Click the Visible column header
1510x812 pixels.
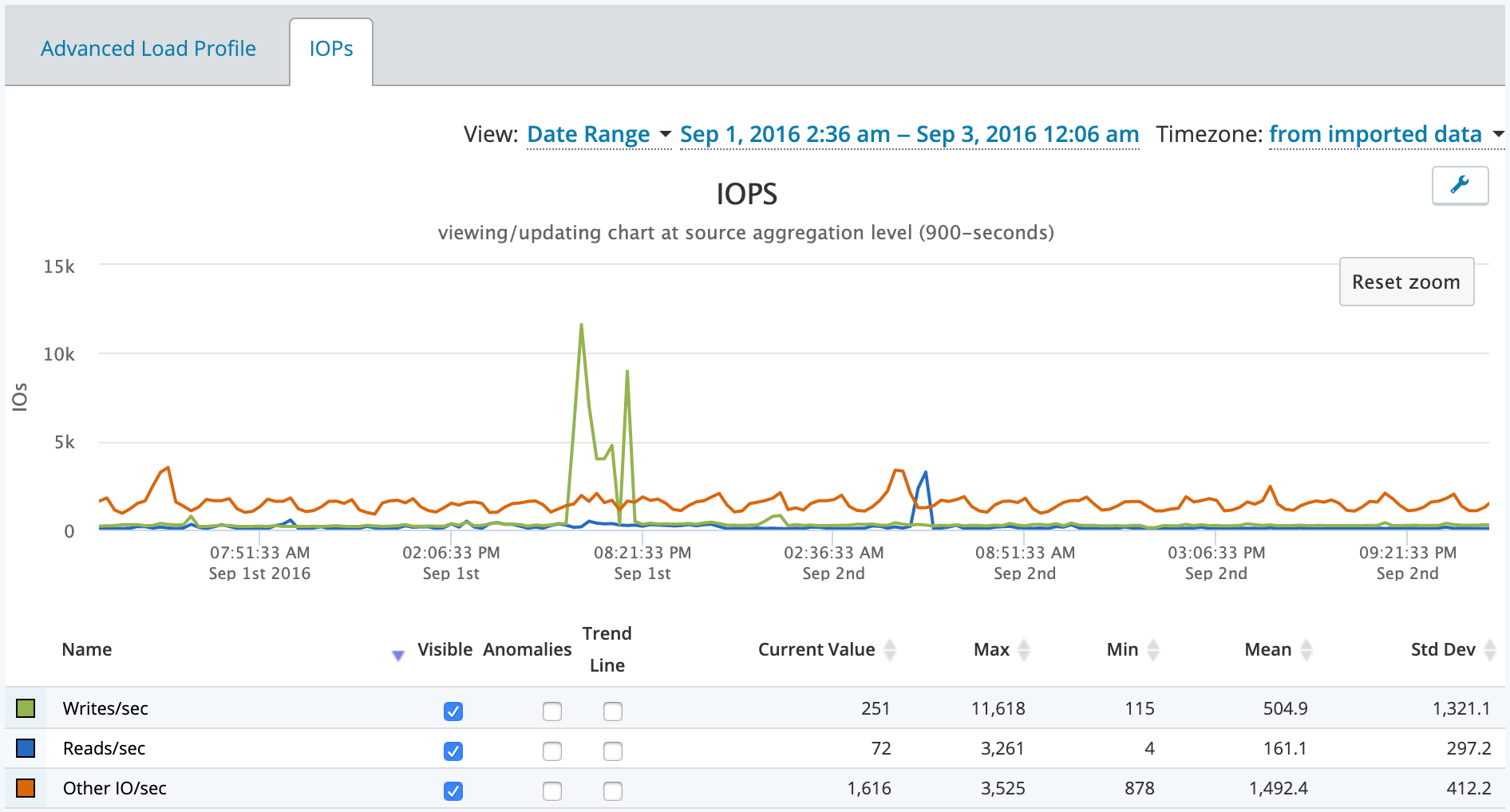point(445,649)
